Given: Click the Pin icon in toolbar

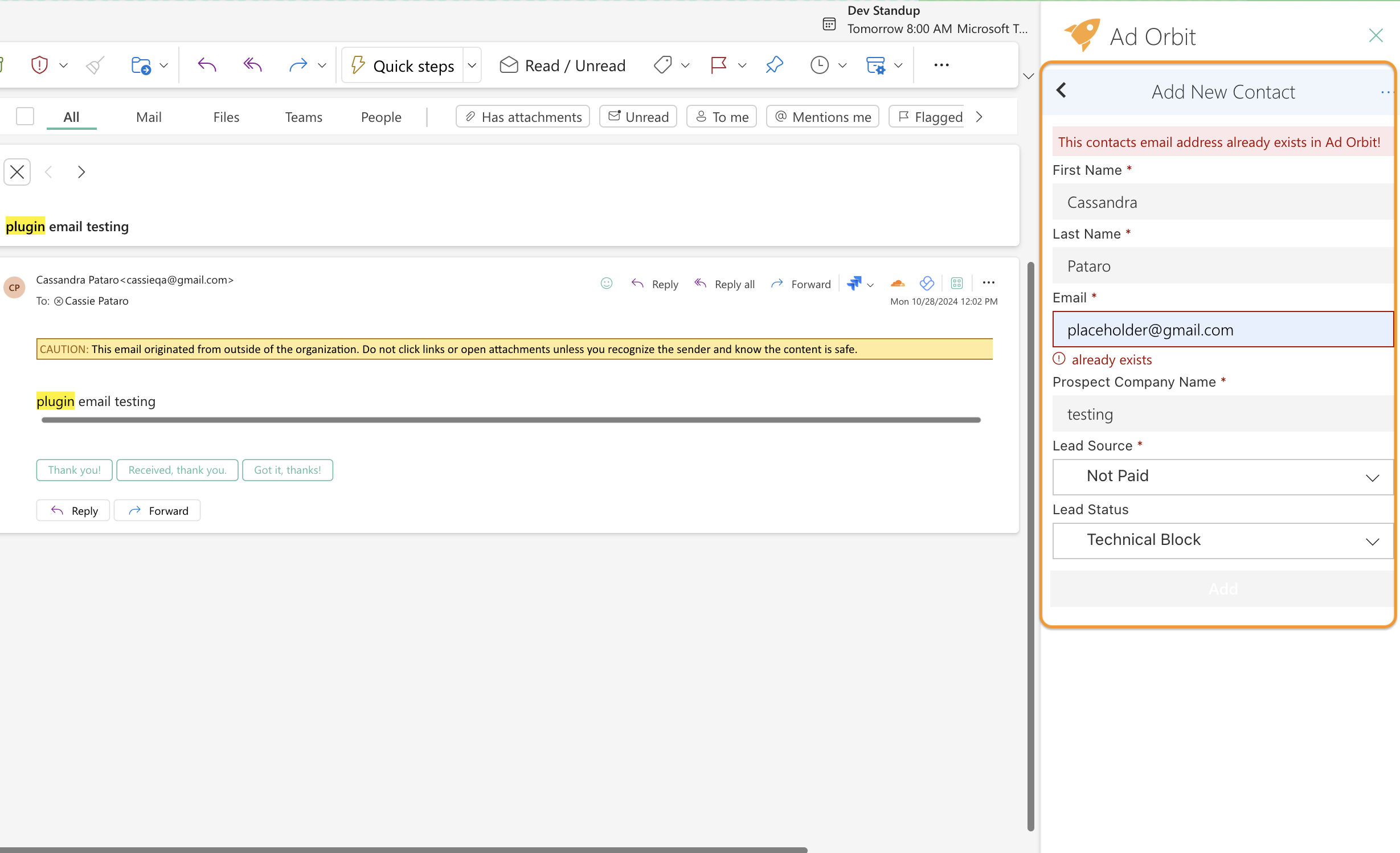Looking at the screenshot, I should [x=775, y=65].
